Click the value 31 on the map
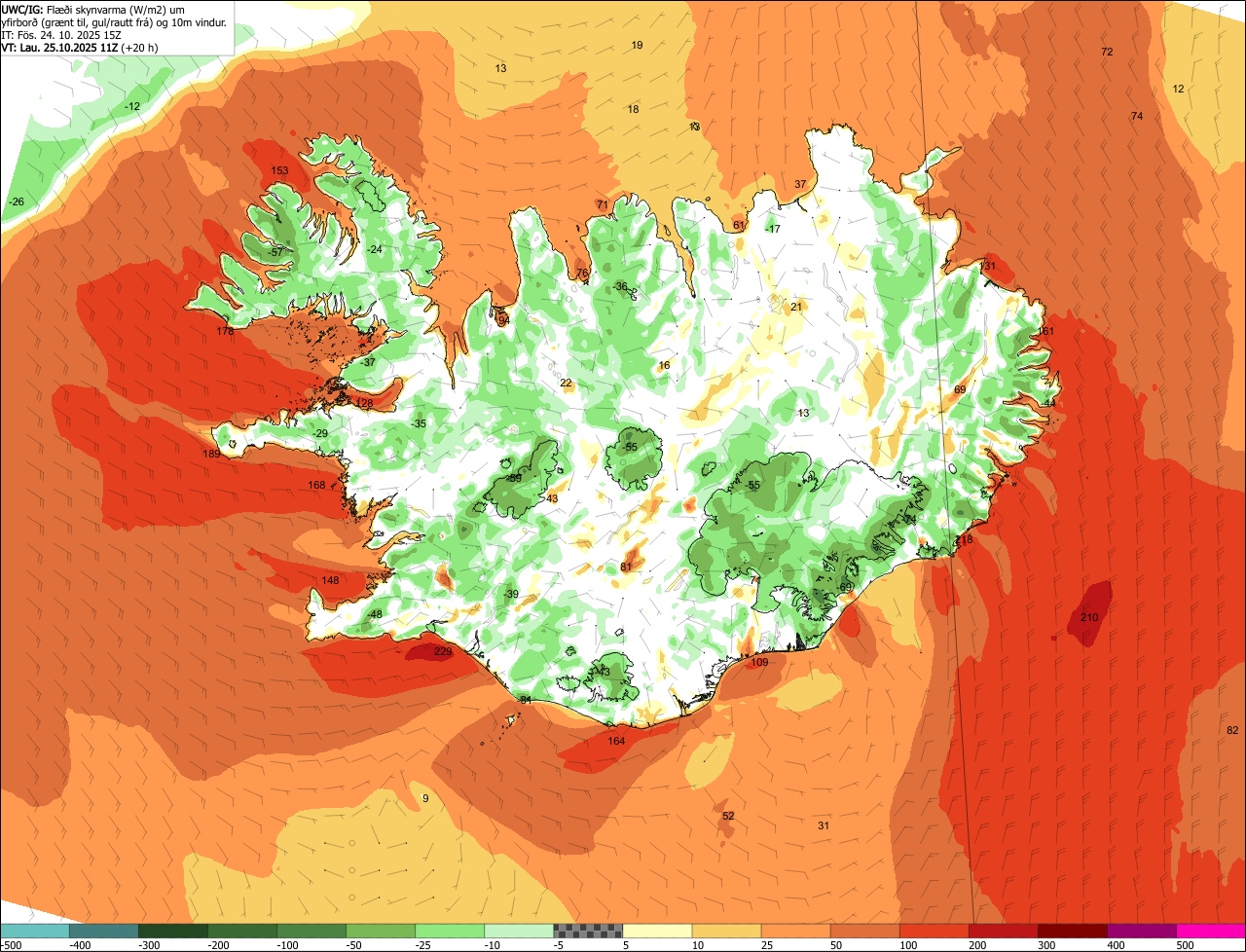1246x952 pixels. (824, 825)
